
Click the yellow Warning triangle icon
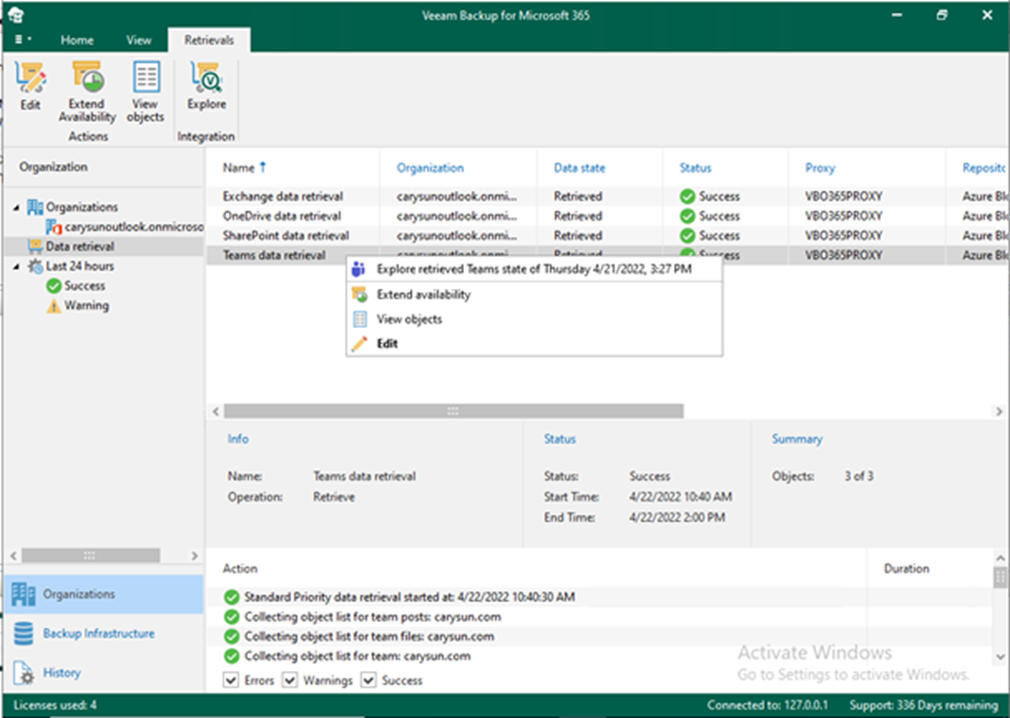54,306
